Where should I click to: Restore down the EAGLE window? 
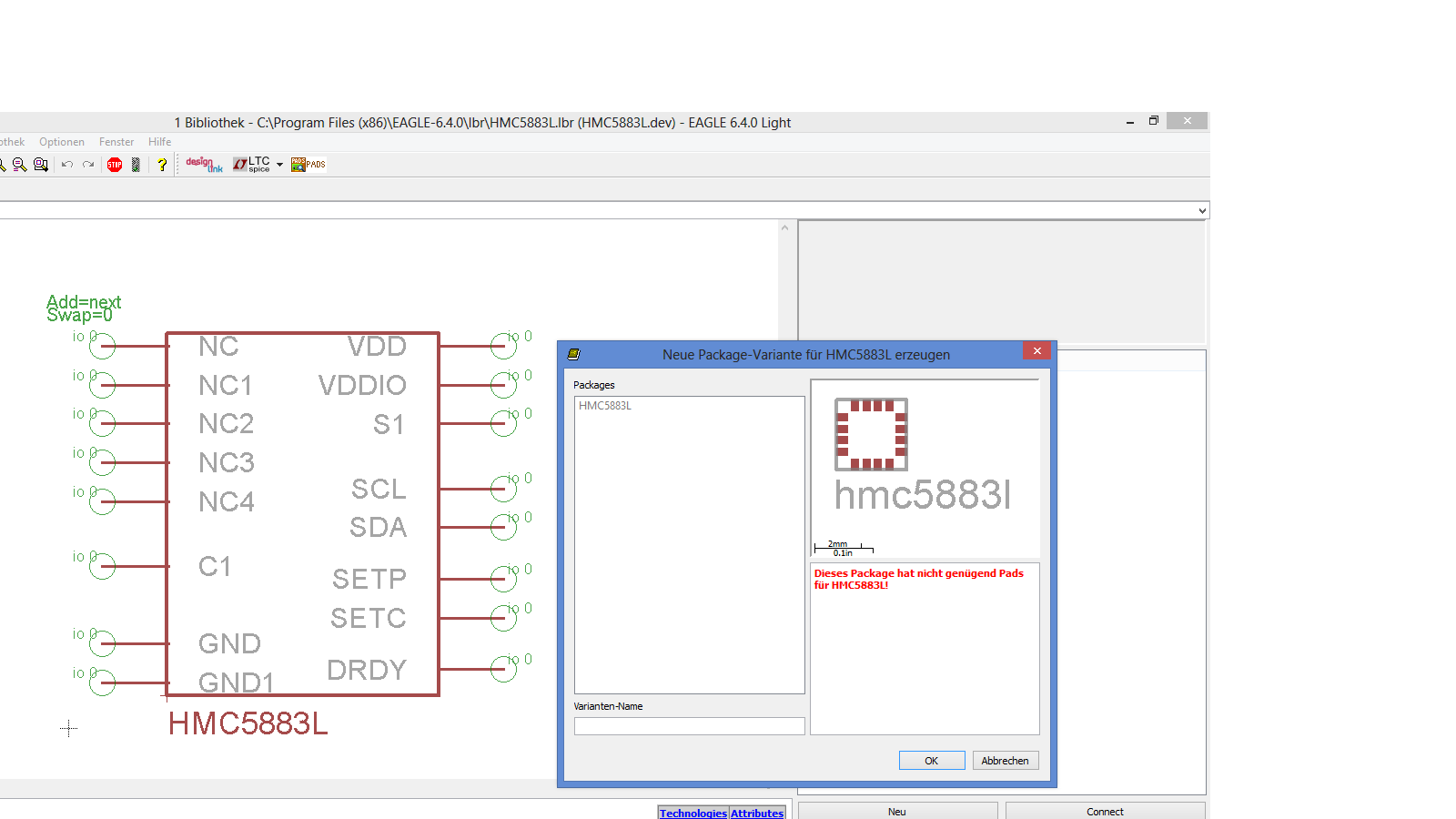(x=1153, y=121)
